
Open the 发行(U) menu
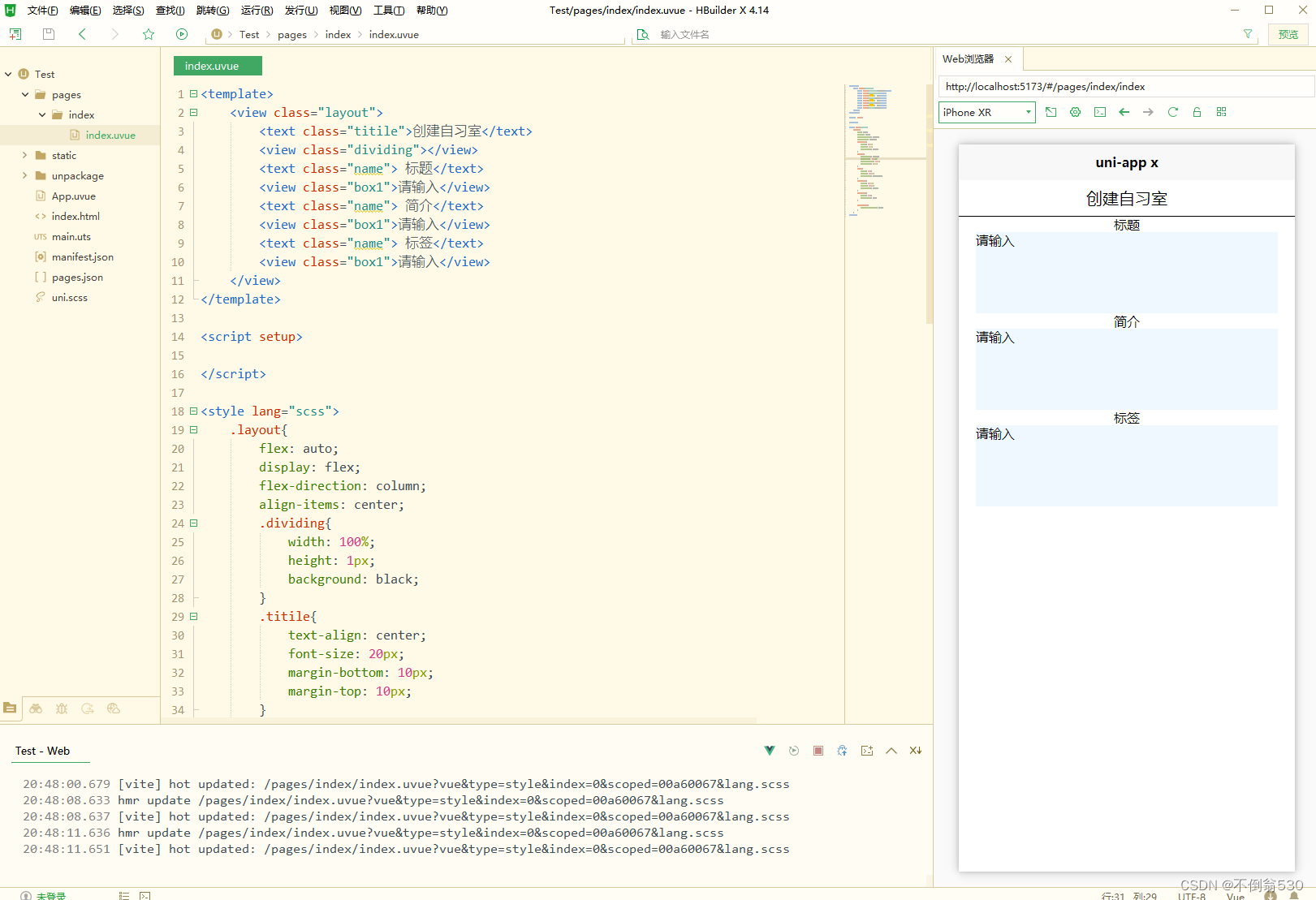tap(301, 11)
